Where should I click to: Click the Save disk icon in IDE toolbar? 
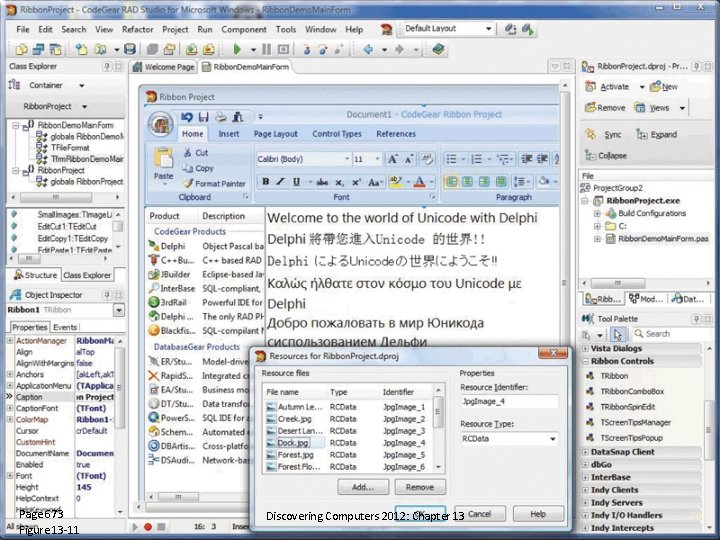tap(130, 49)
